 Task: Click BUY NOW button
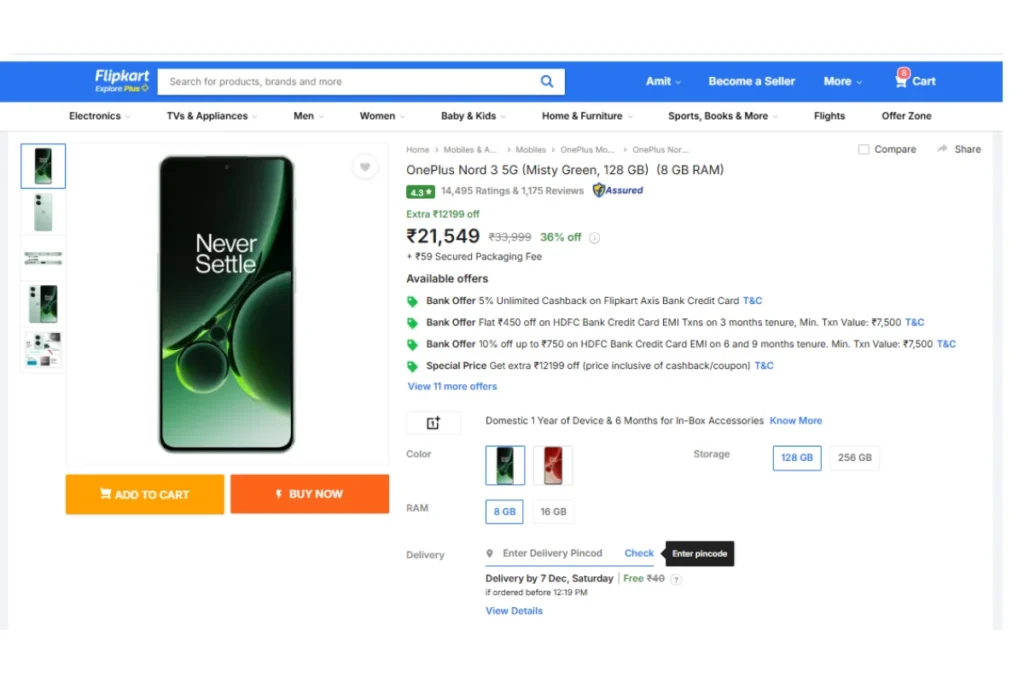[x=310, y=494]
